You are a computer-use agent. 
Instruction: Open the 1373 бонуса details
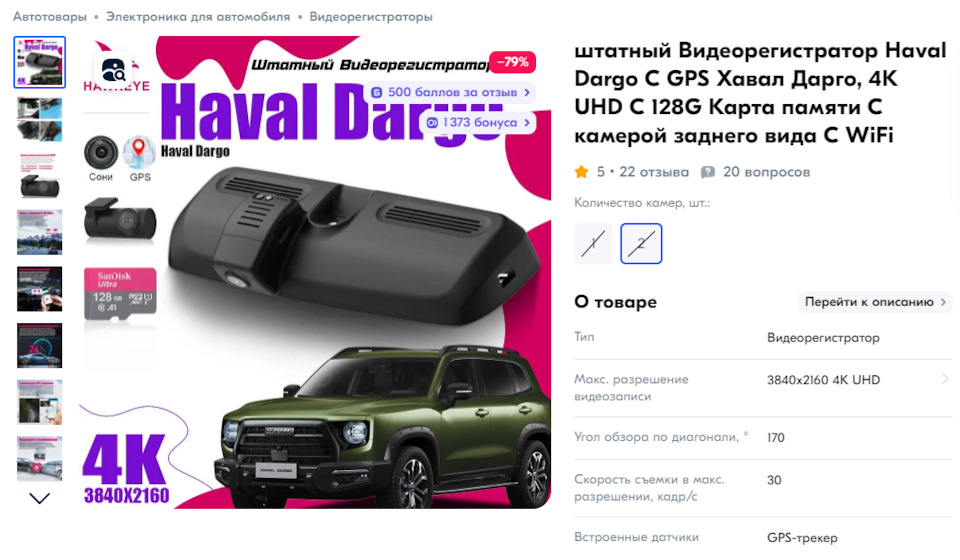coord(478,122)
